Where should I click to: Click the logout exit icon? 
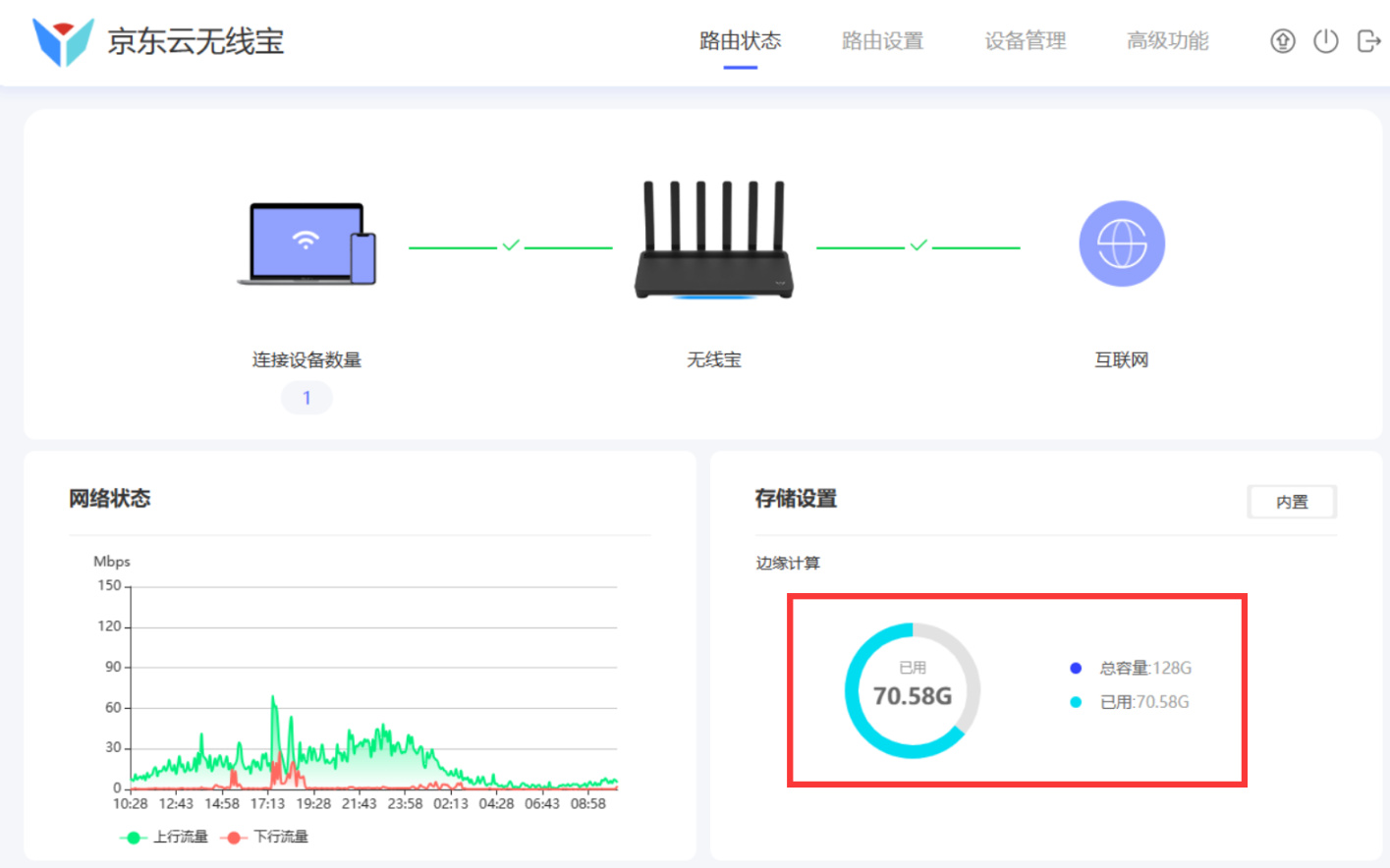[x=1368, y=41]
